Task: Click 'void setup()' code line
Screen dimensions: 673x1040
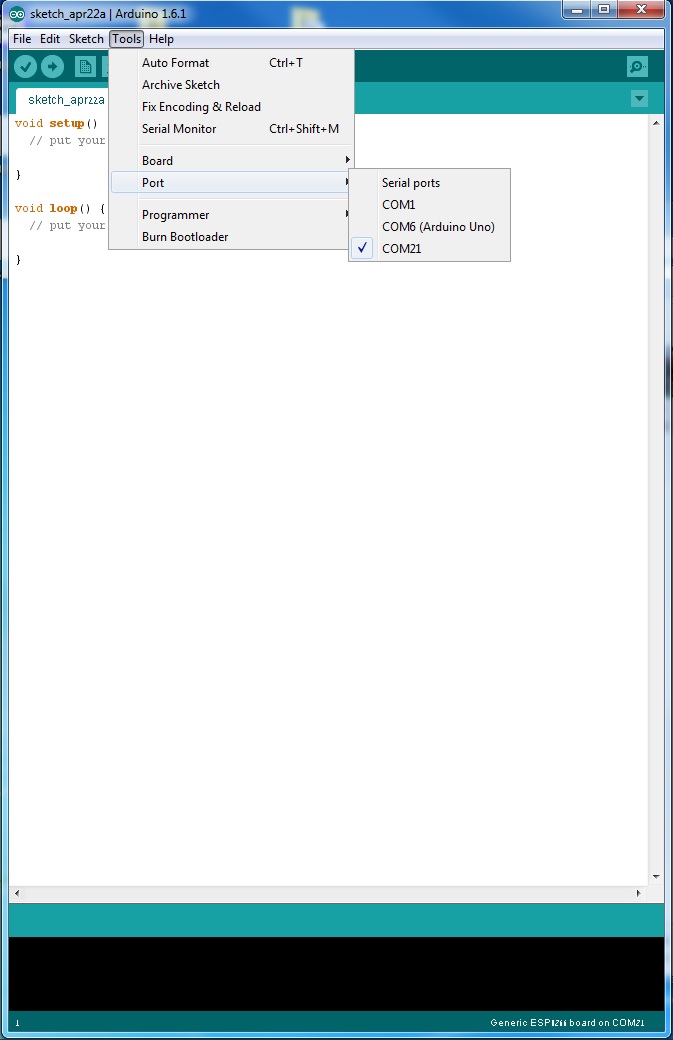Action: coord(56,123)
